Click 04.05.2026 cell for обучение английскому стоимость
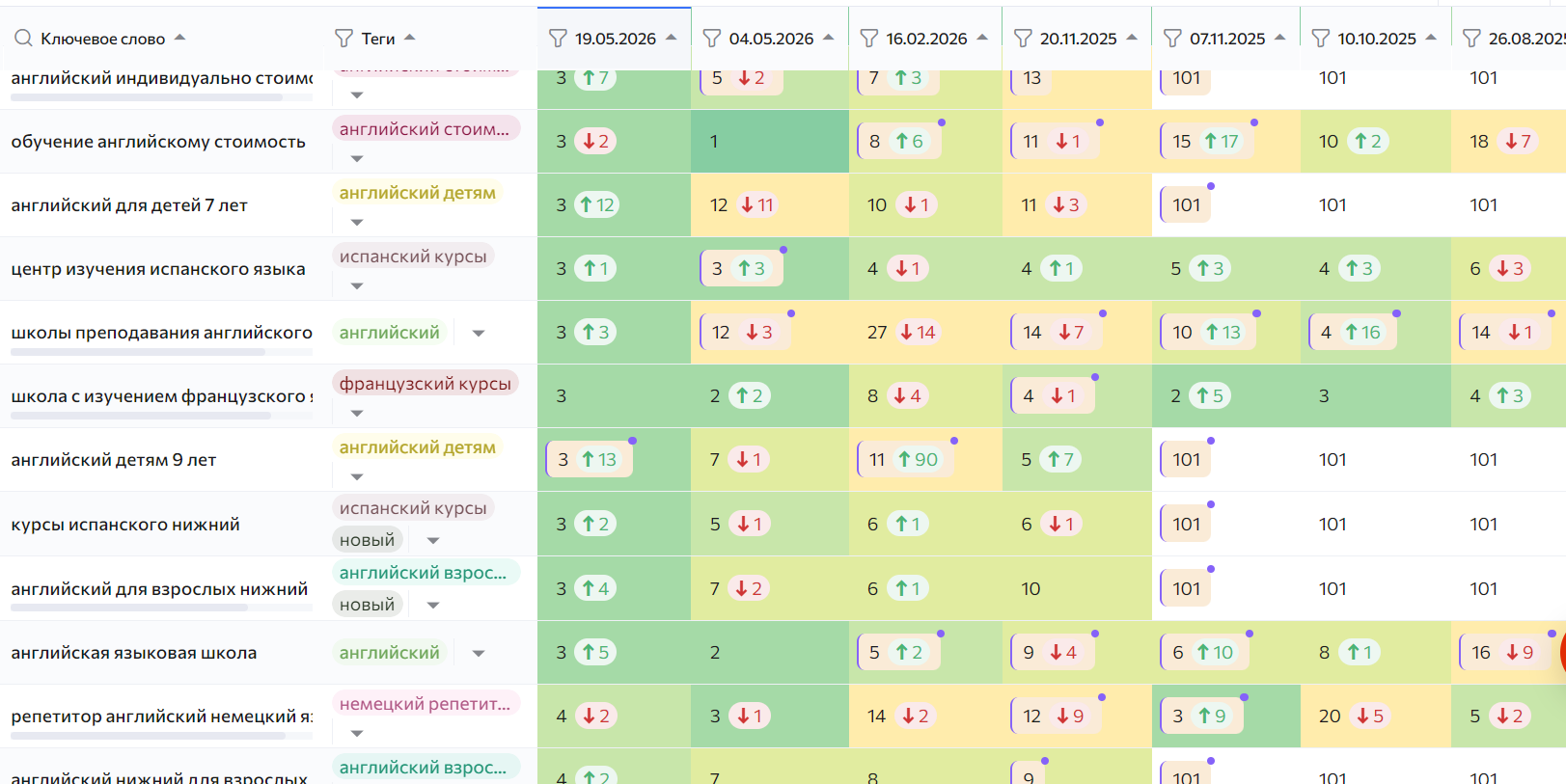This screenshot has width=1566, height=784. [x=770, y=142]
